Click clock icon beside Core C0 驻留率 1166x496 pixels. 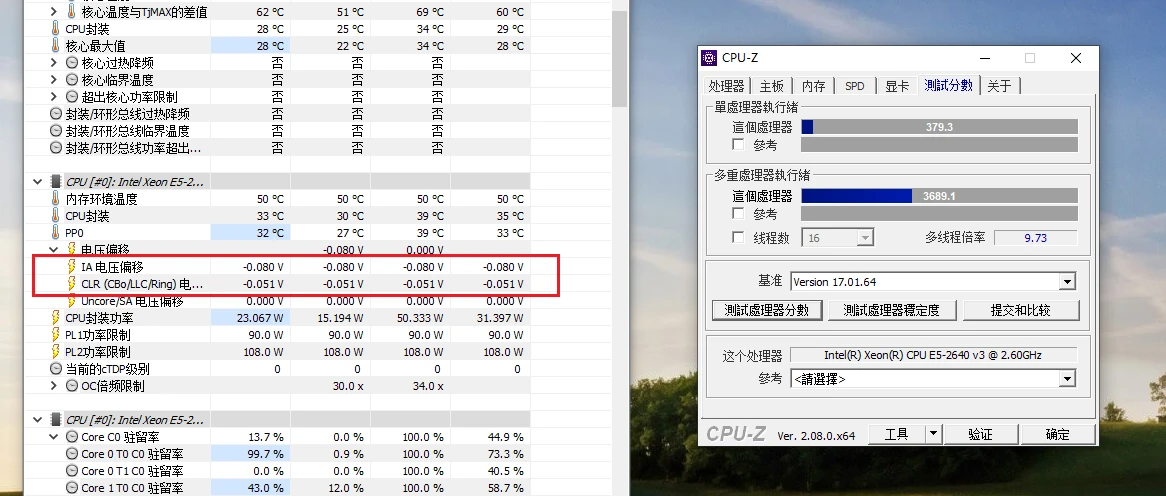pyautogui.click(x=71, y=437)
